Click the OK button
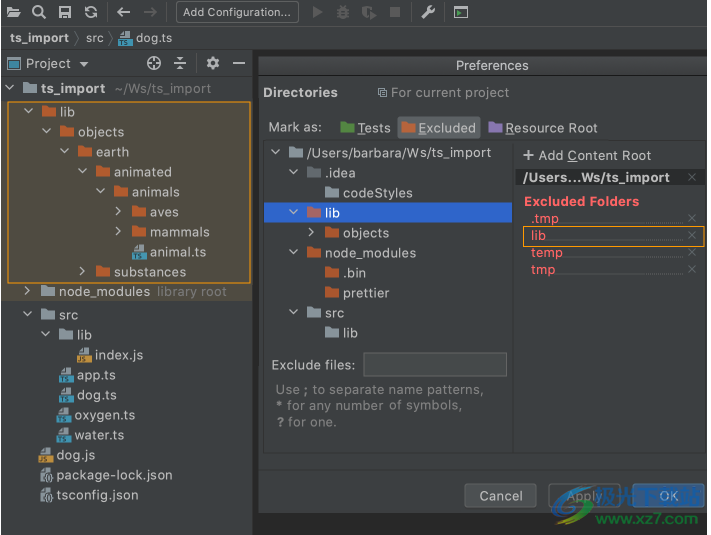The width and height of the screenshot is (711, 535). [x=668, y=496]
